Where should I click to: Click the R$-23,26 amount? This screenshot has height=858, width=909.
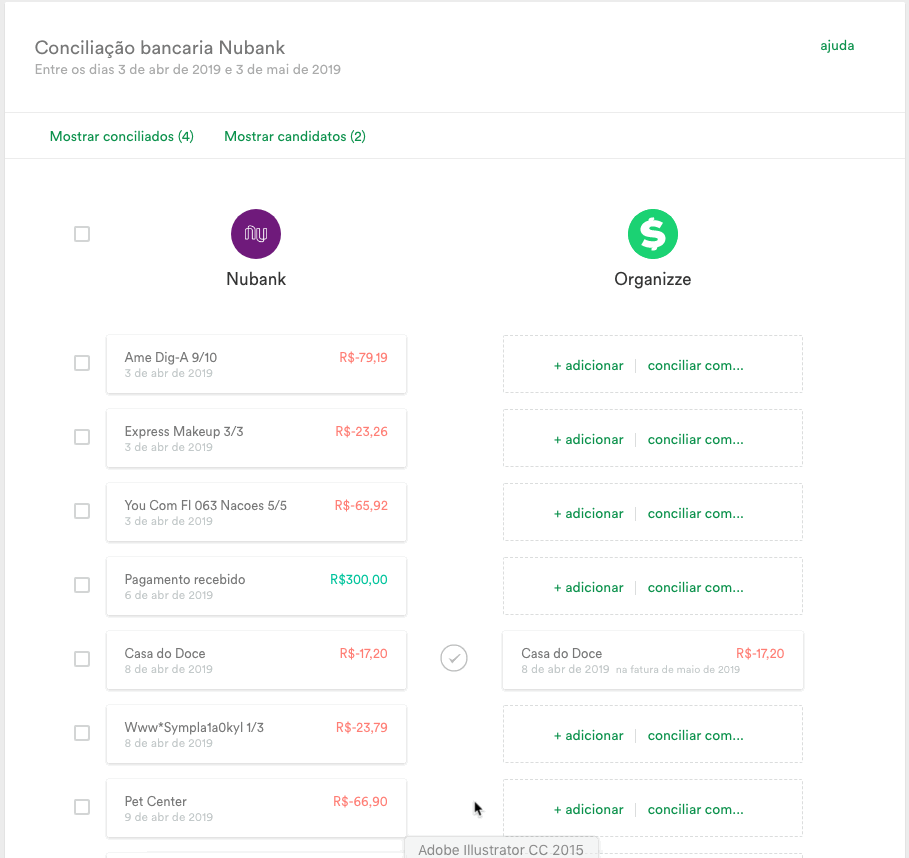tap(361, 431)
